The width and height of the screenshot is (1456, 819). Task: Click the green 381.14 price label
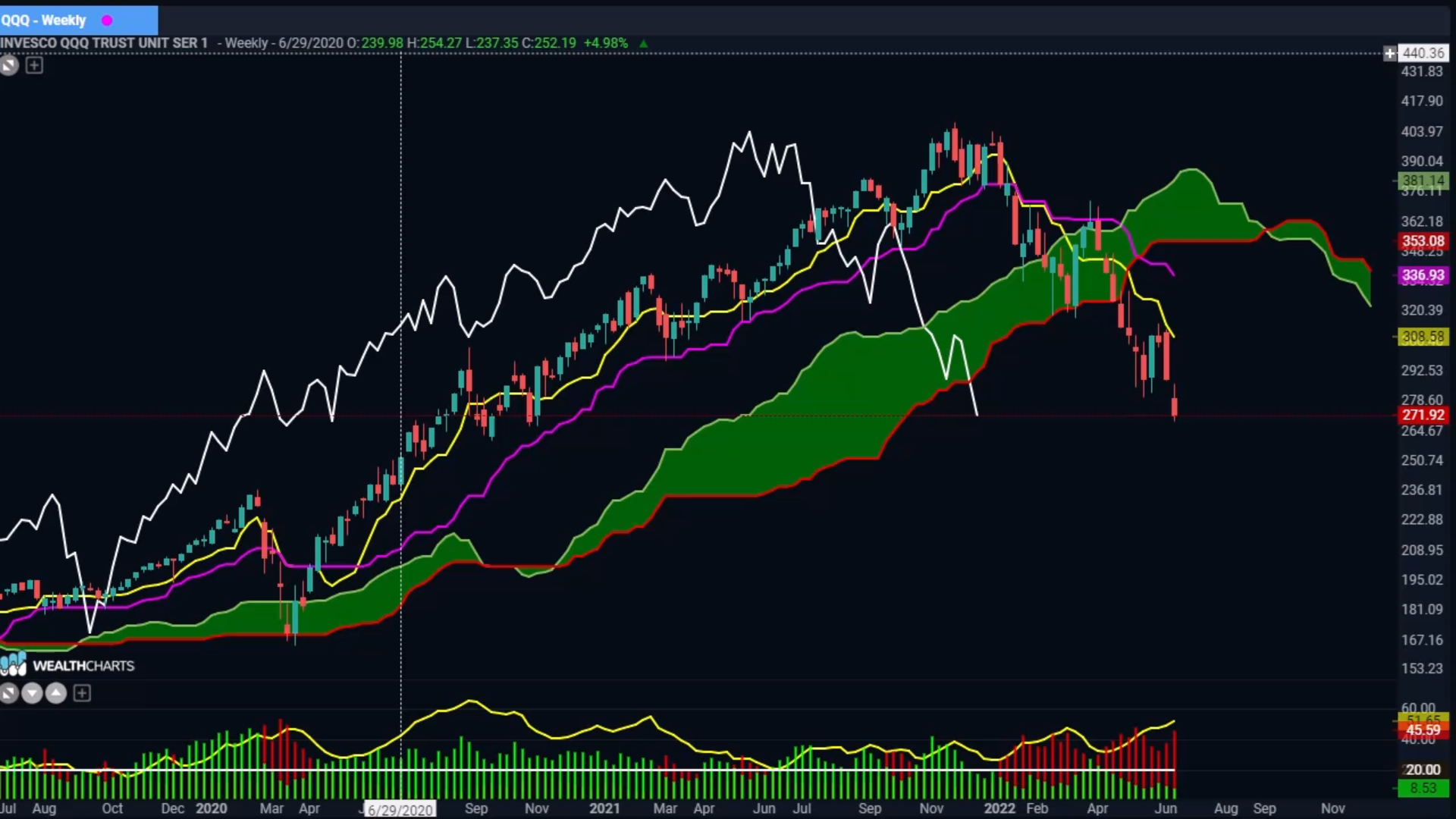pos(1423,180)
